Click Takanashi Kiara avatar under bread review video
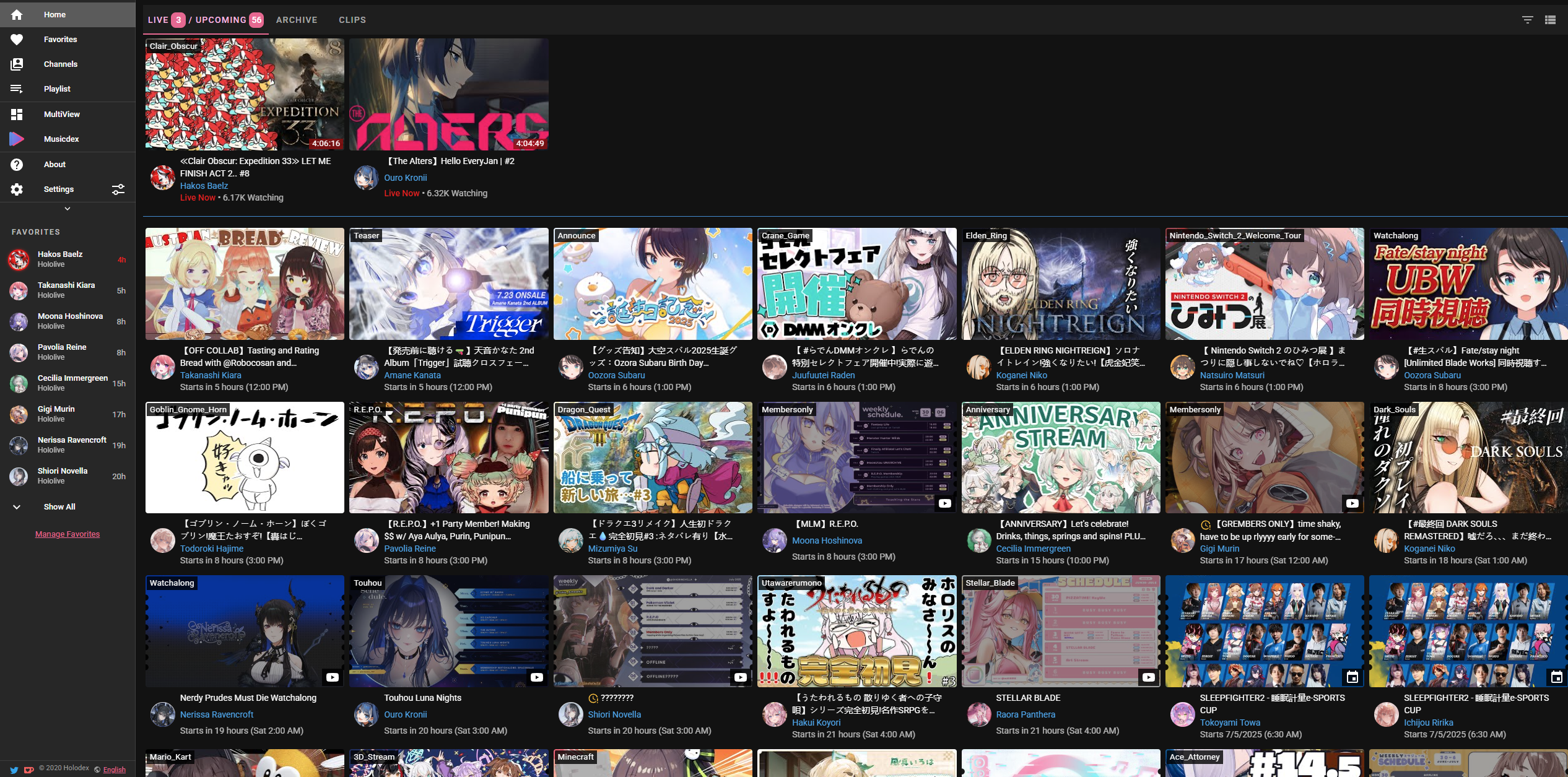This screenshot has height=777, width=1568. pos(163,367)
